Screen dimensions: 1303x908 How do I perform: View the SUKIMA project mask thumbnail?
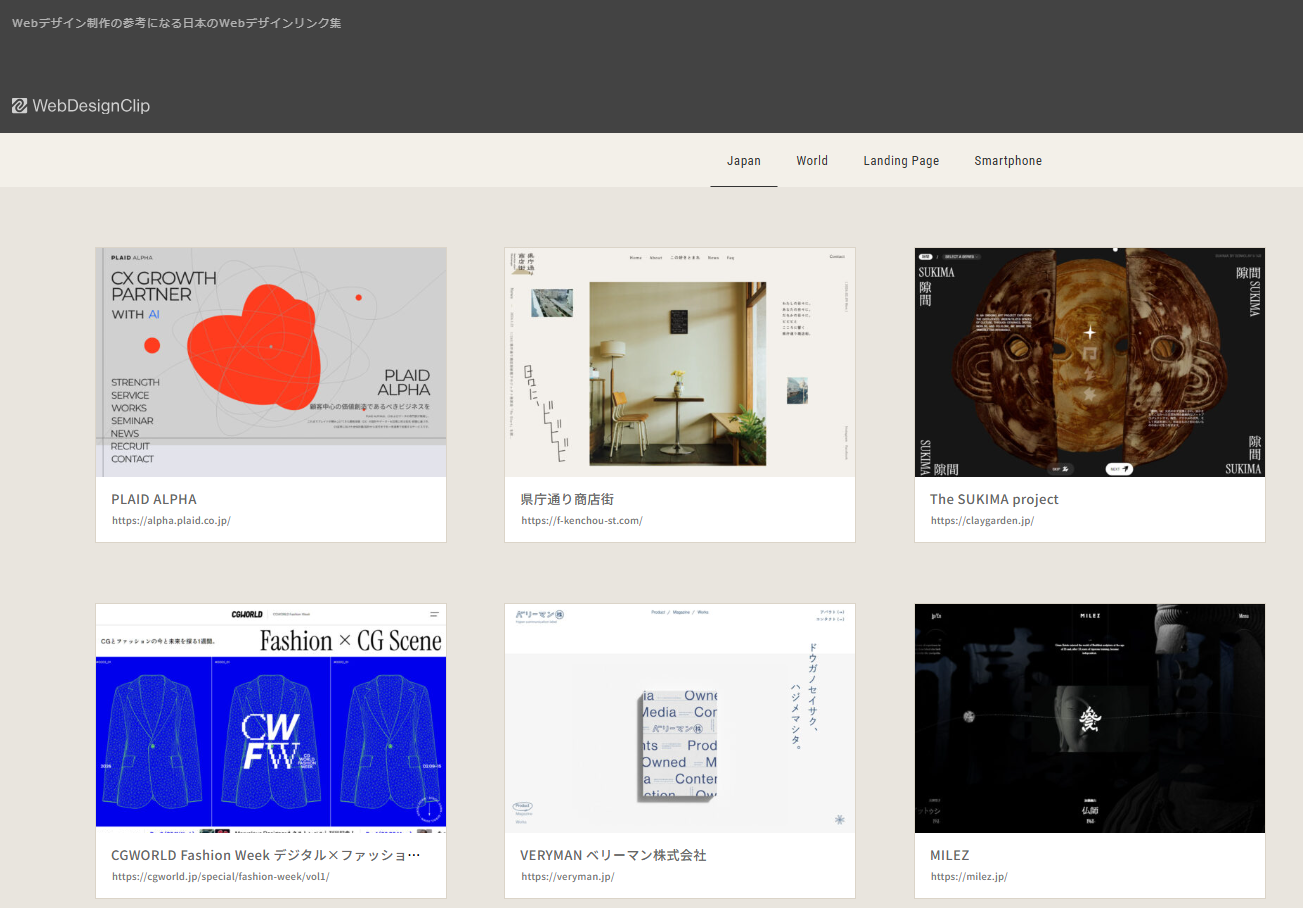coord(1089,362)
